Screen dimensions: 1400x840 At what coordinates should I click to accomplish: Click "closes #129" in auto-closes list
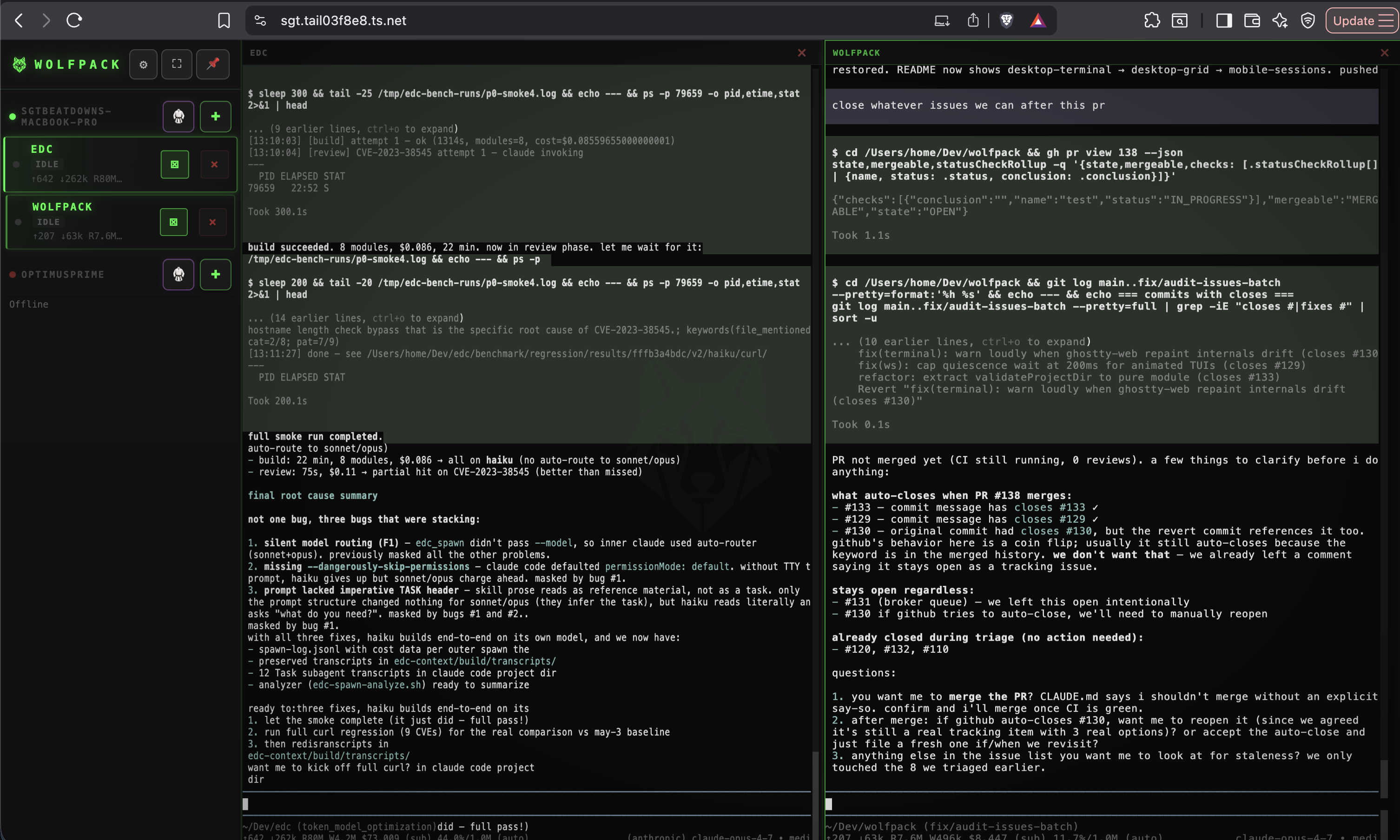pyautogui.click(x=1050, y=519)
